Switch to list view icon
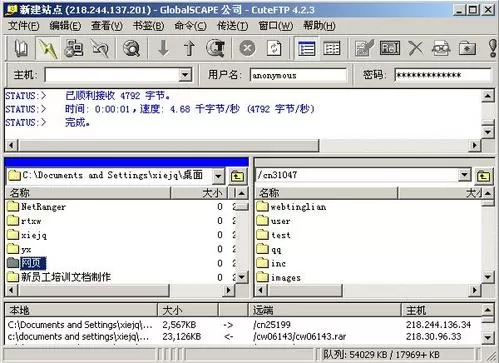The image size is (499, 363). (307, 49)
